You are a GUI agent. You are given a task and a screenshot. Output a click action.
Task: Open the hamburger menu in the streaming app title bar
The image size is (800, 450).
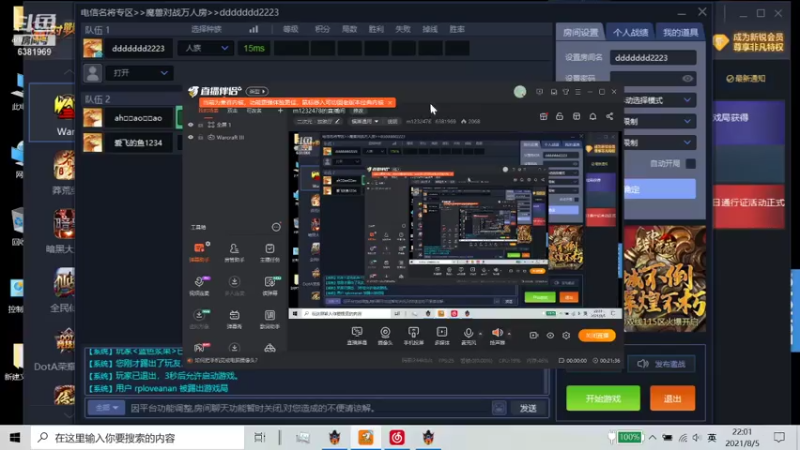pos(578,92)
